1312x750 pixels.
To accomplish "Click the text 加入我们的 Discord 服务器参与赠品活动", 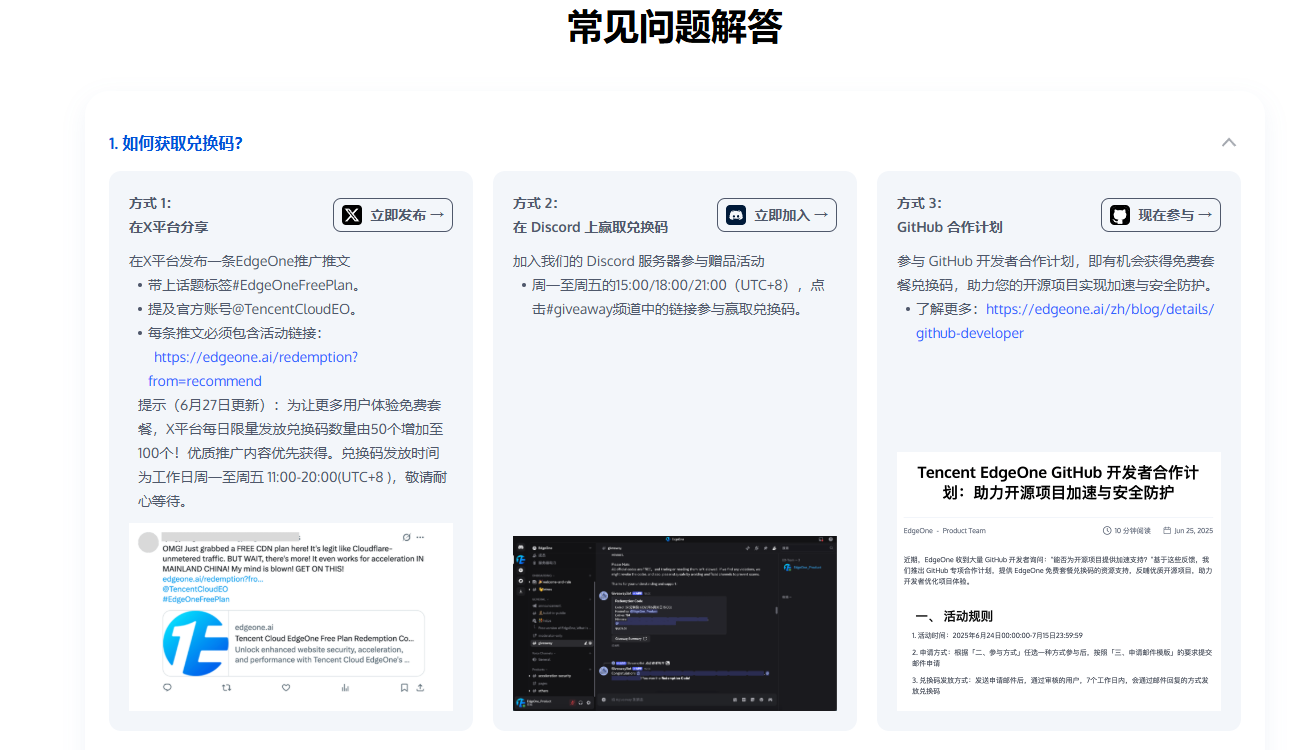I will [639, 261].
